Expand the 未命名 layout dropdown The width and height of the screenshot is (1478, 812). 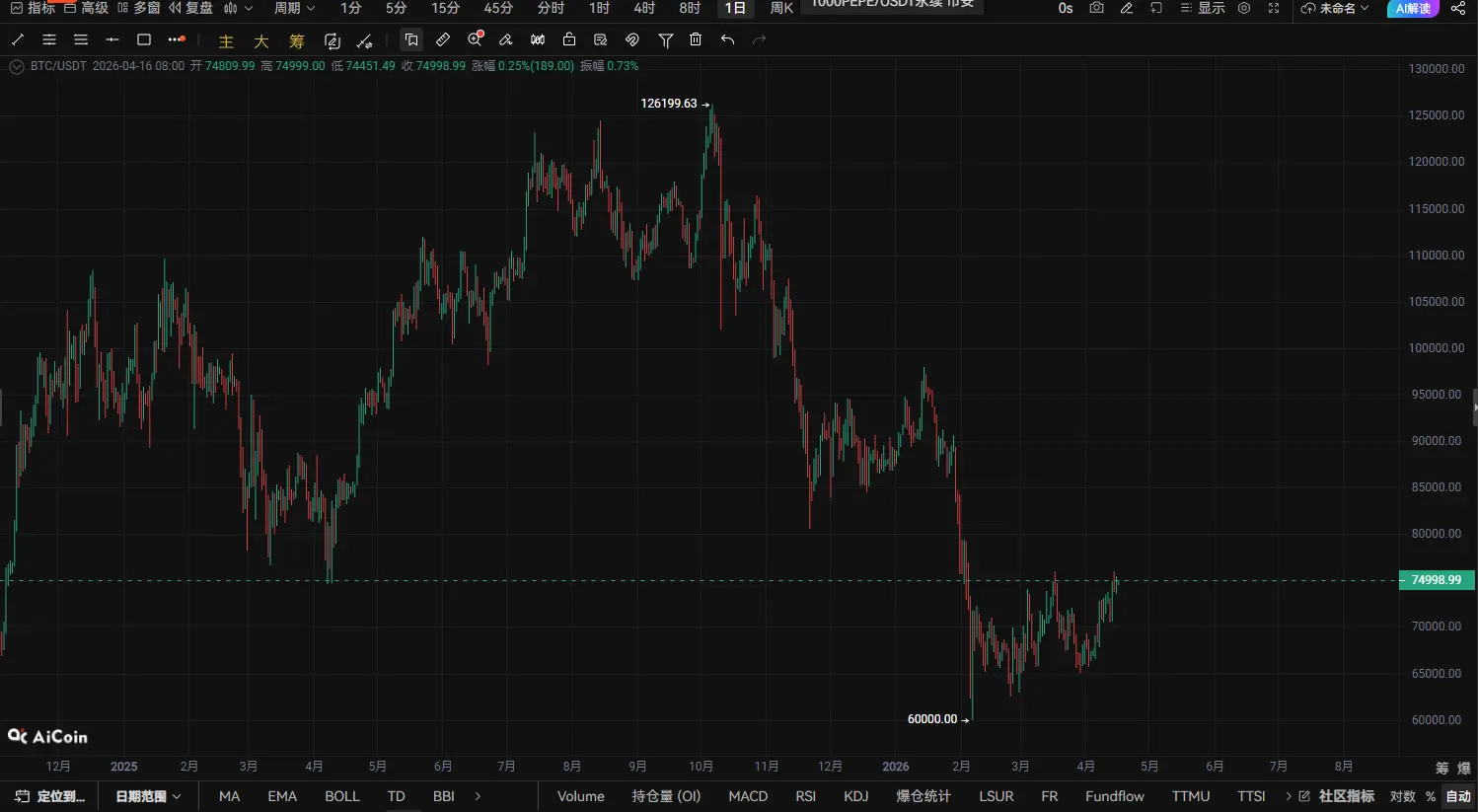[1335, 8]
